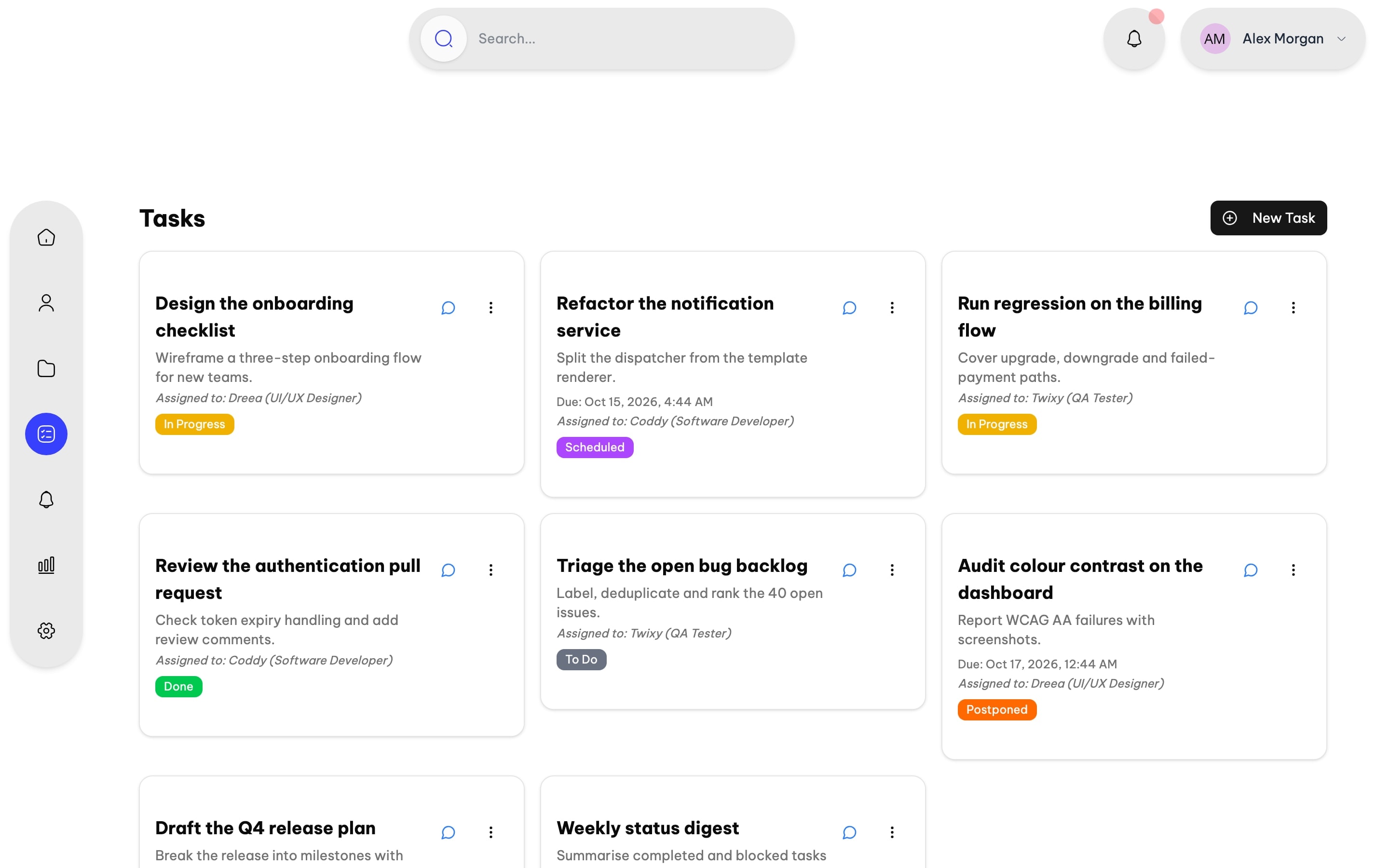
Task: Open more options for Audit colour contrast task
Action: [x=1293, y=570]
